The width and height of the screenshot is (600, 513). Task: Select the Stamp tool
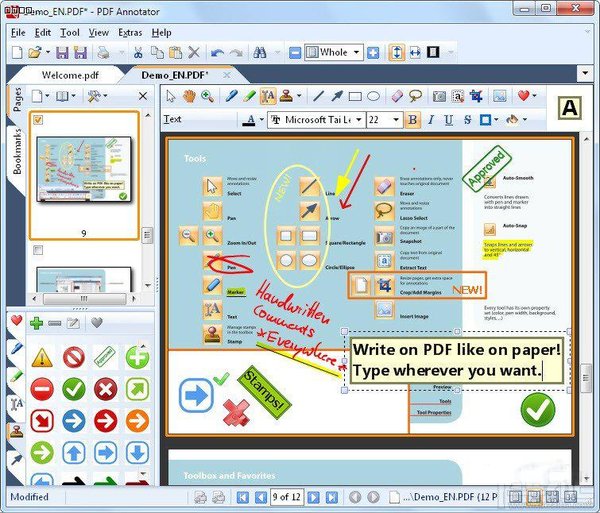286,96
